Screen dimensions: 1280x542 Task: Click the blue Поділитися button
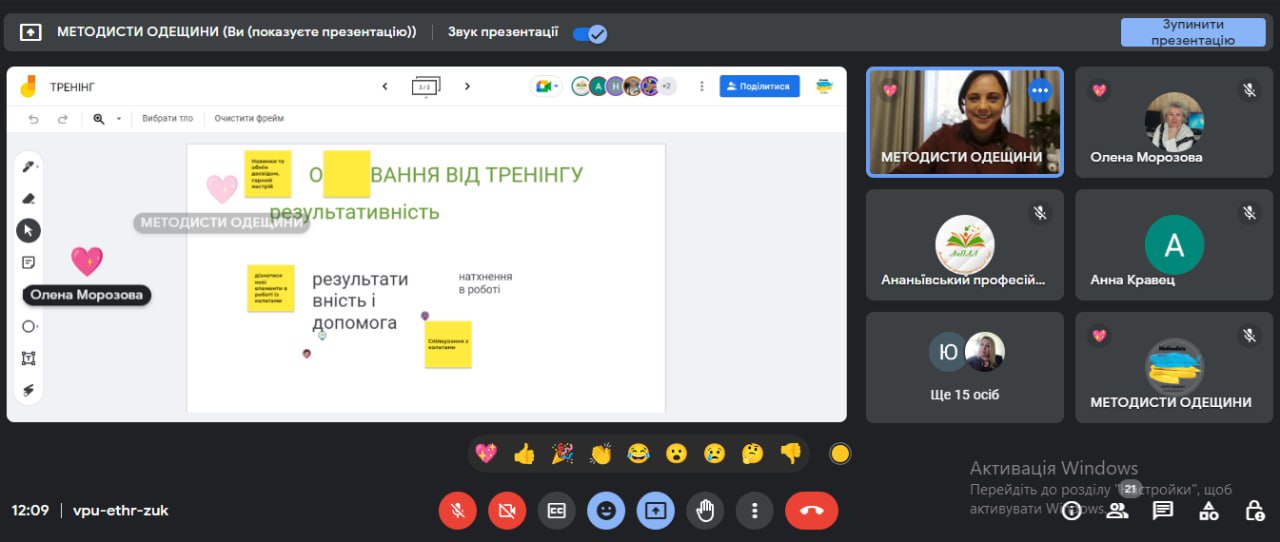pos(759,87)
